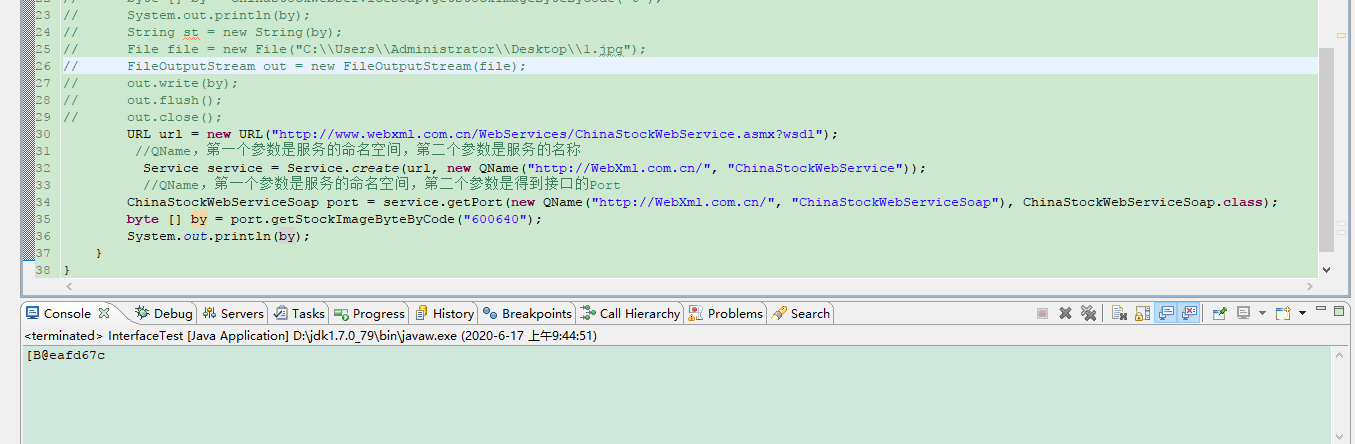Click the getStockImageByteByCode("600640") call
Viewport: 1355px width, 444px height.
(386, 219)
